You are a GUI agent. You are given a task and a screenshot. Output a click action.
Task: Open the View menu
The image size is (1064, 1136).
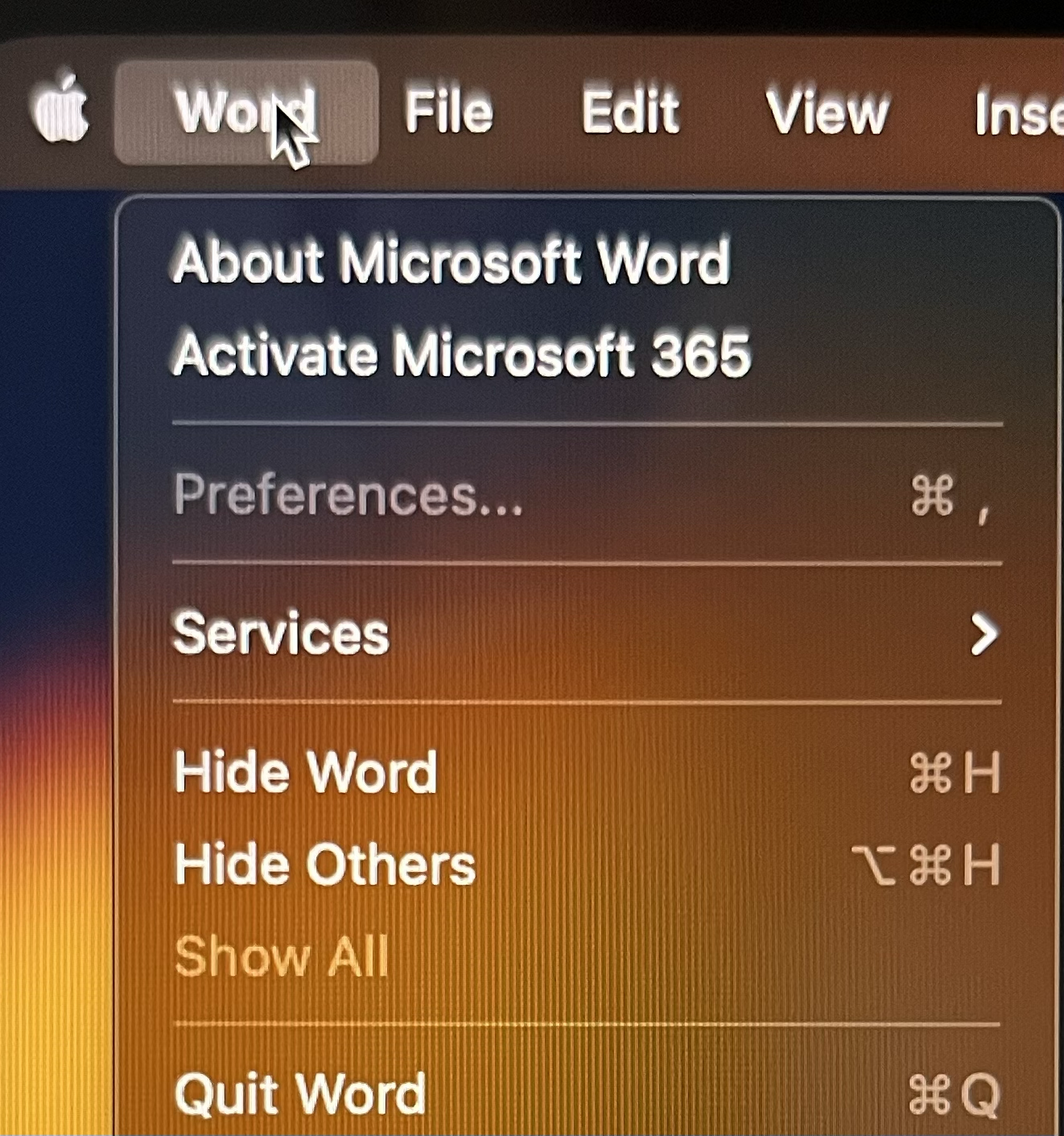[827, 111]
